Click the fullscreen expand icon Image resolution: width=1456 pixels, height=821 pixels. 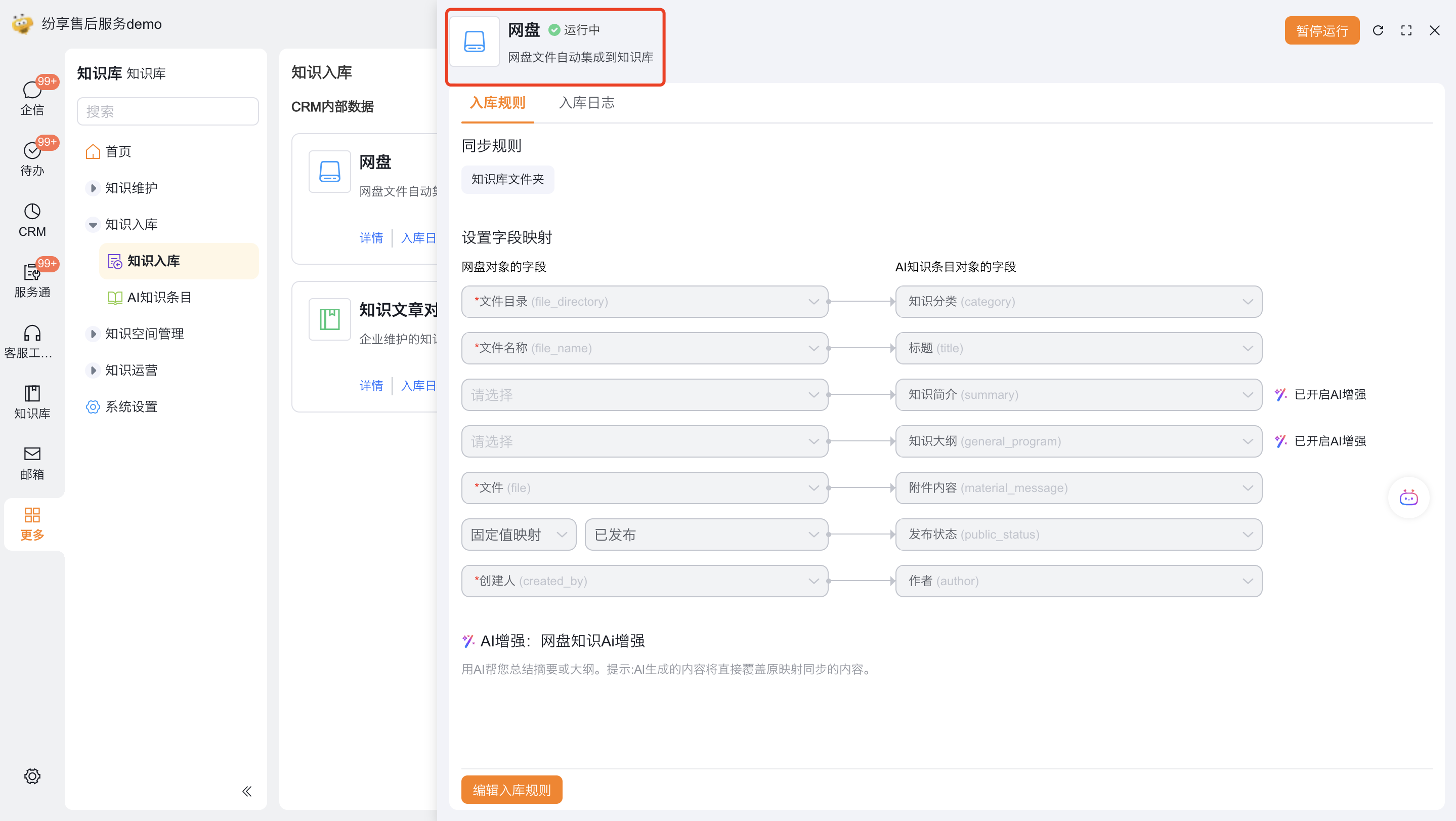(1406, 30)
